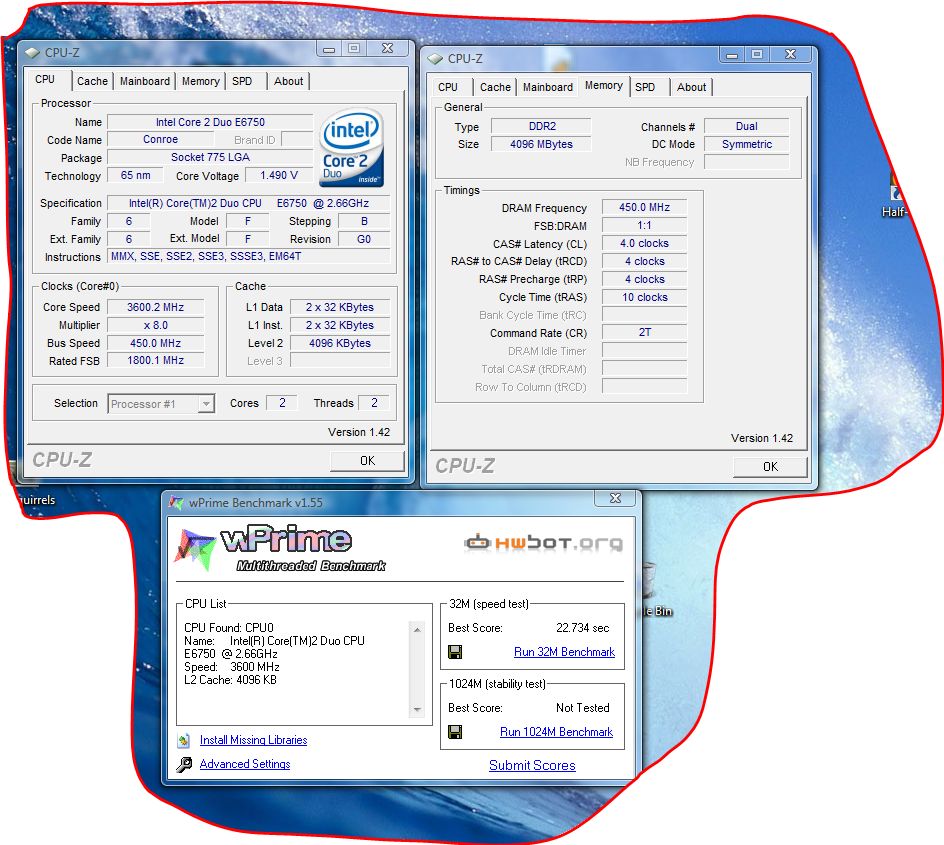Click the Core Voltage value 1.490 V
This screenshot has height=845, width=944.
tap(279, 175)
